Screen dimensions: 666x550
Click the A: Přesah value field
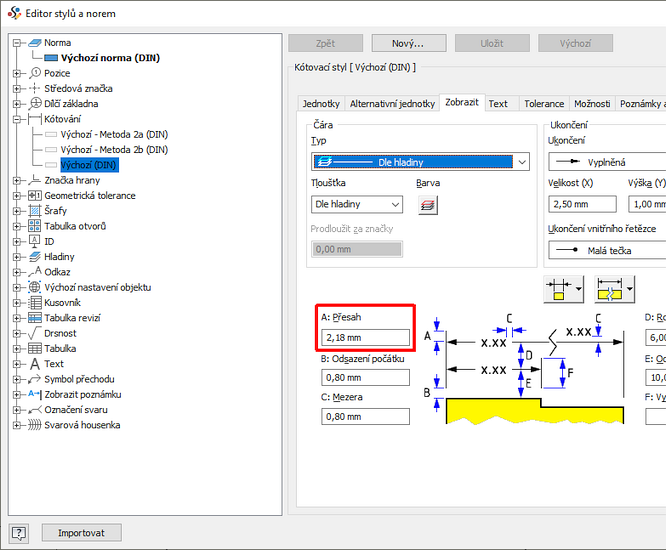coord(365,338)
